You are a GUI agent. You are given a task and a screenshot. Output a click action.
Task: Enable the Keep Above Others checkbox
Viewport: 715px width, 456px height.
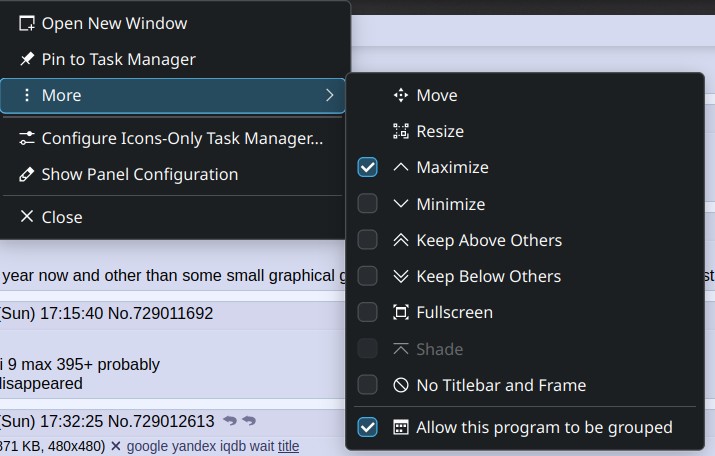(368, 240)
